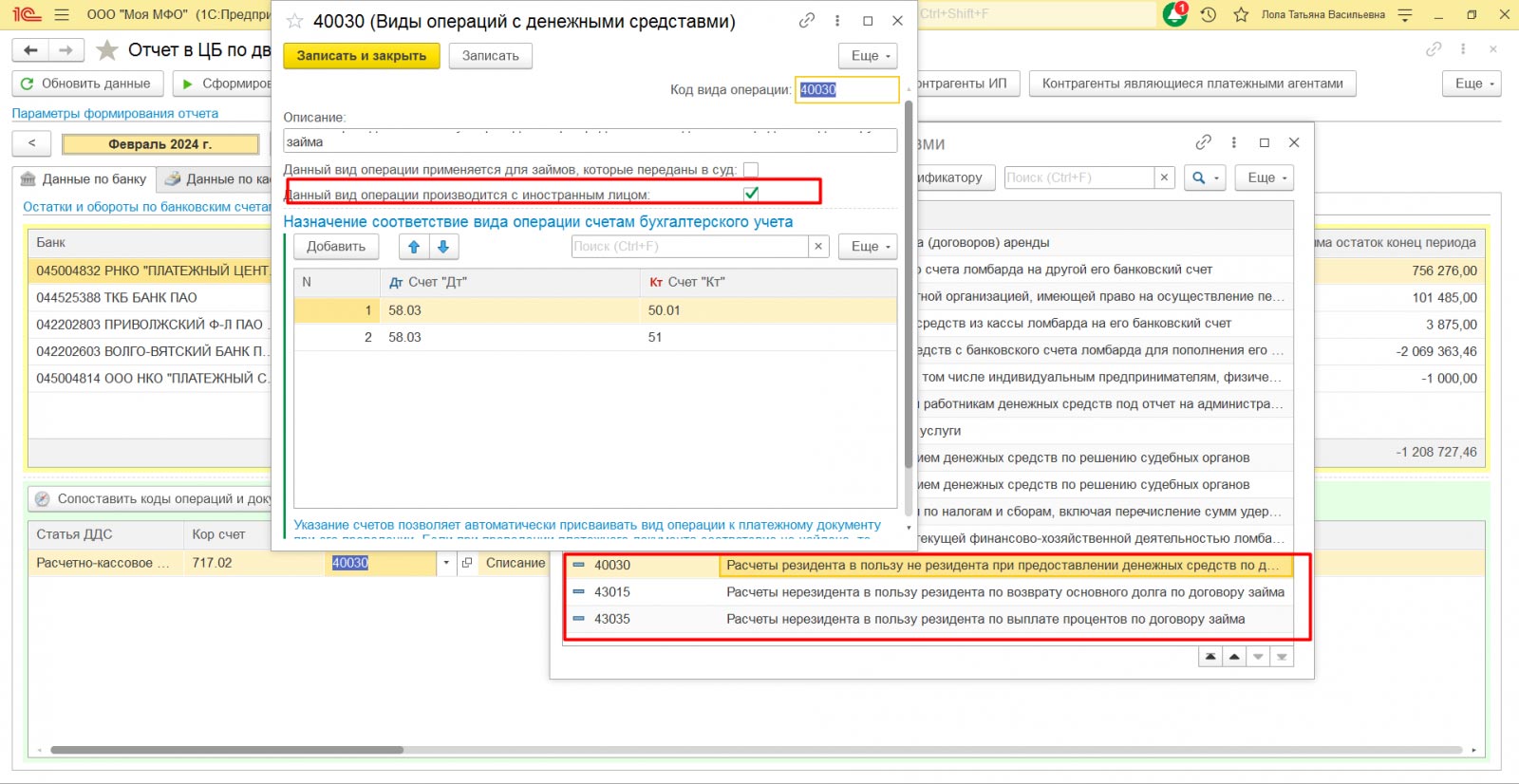The width and height of the screenshot is (1519, 784).
Task: Uncheck the foreign person operation checkbox
Action: point(751,194)
